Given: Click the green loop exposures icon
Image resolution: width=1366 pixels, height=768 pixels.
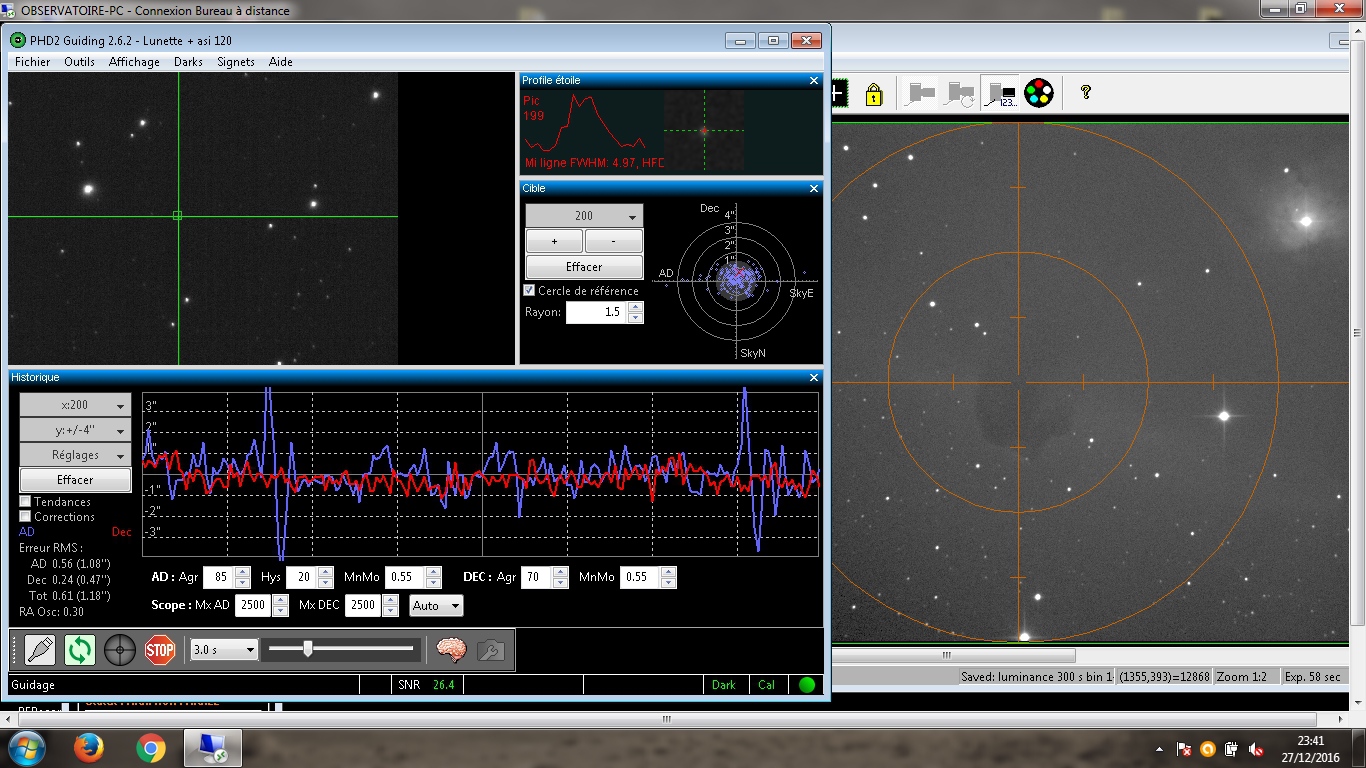Looking at the screenshot, I should point(80,650).
